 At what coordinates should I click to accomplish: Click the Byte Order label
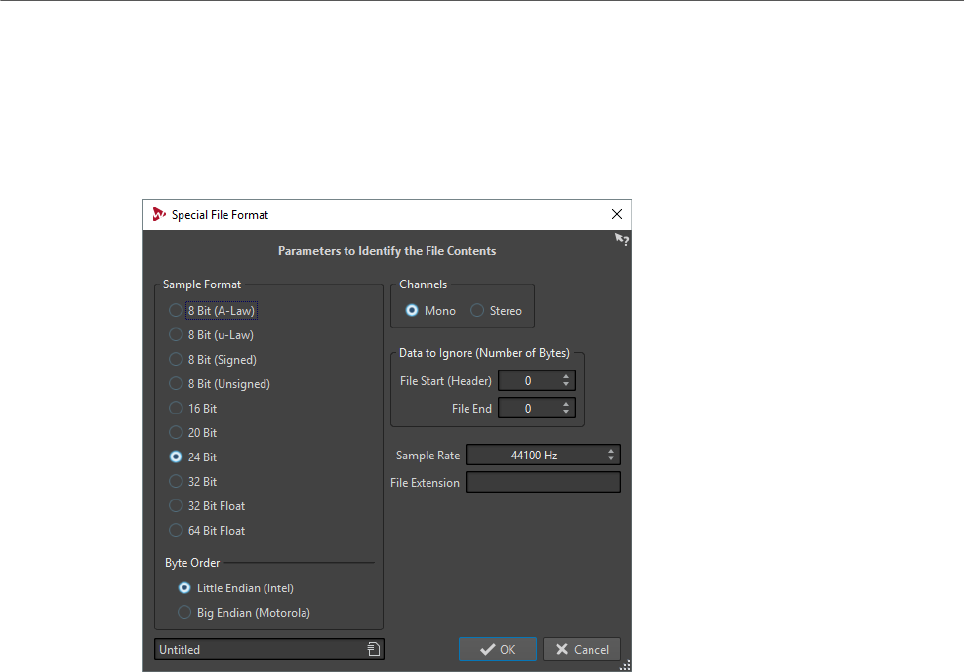pyautogui.click(x=193, y=562)
